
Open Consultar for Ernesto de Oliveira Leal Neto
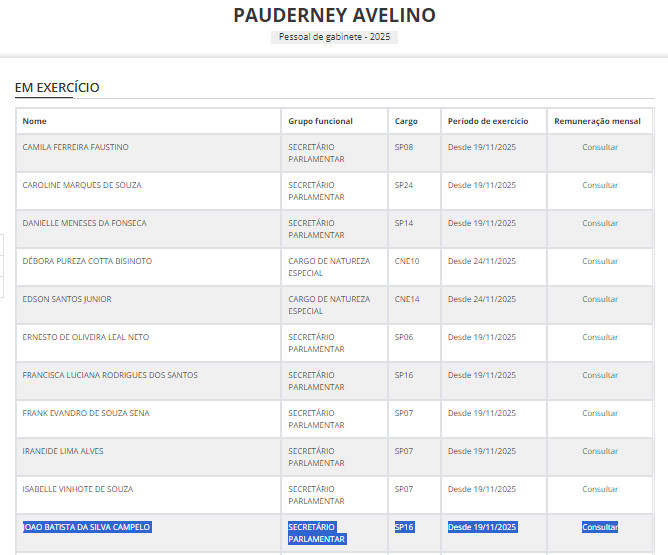coord(600,337)
